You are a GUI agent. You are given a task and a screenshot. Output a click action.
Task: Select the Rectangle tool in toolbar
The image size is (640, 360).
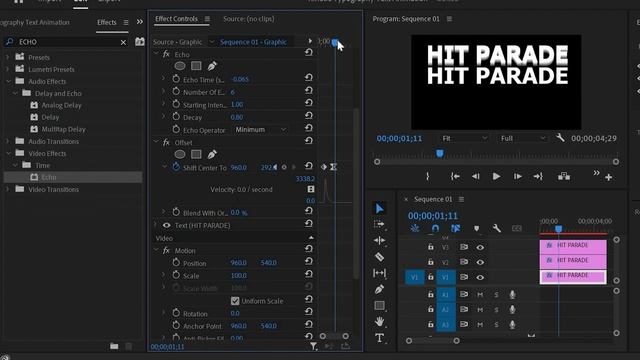[379, 305]
